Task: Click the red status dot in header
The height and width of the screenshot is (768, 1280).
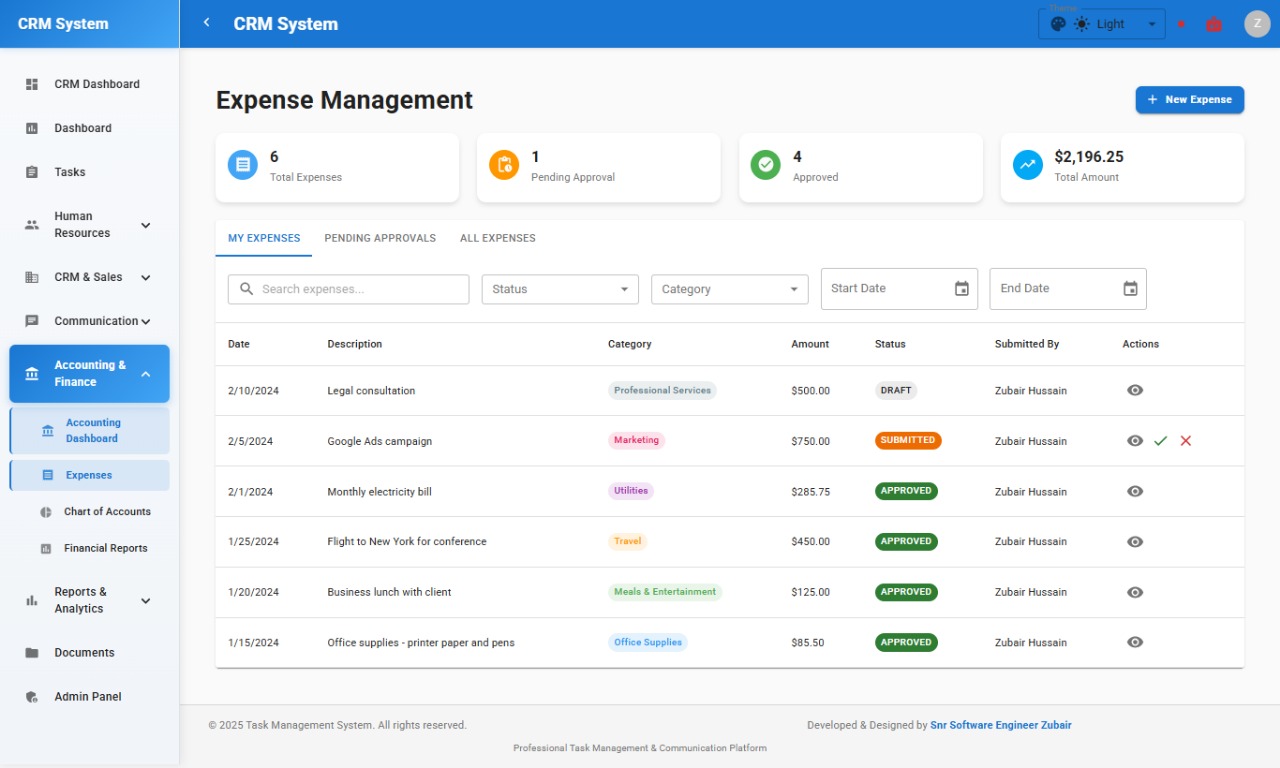Action: 1181,24
